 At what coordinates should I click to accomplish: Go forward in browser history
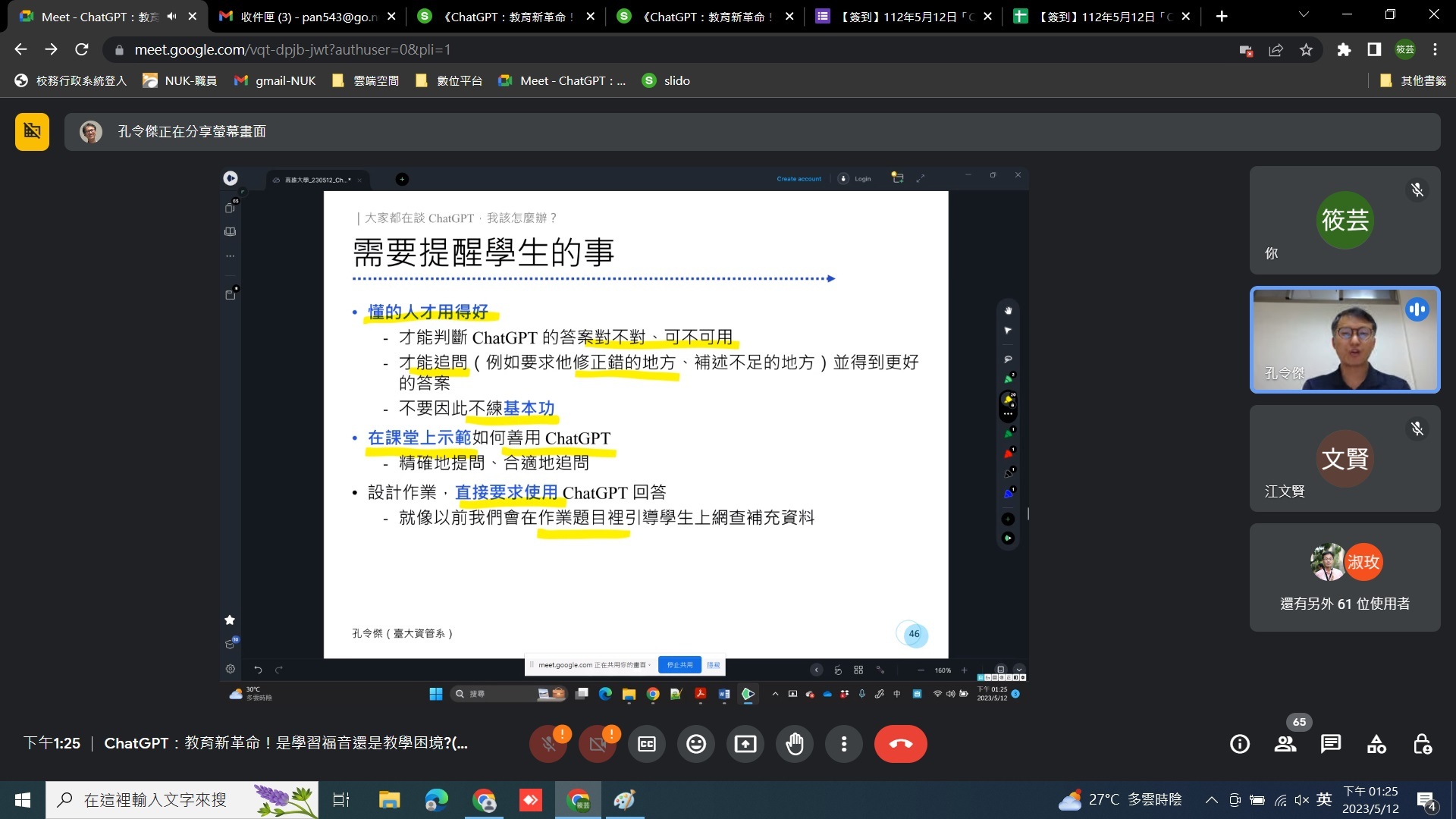[x=51, y=50]
